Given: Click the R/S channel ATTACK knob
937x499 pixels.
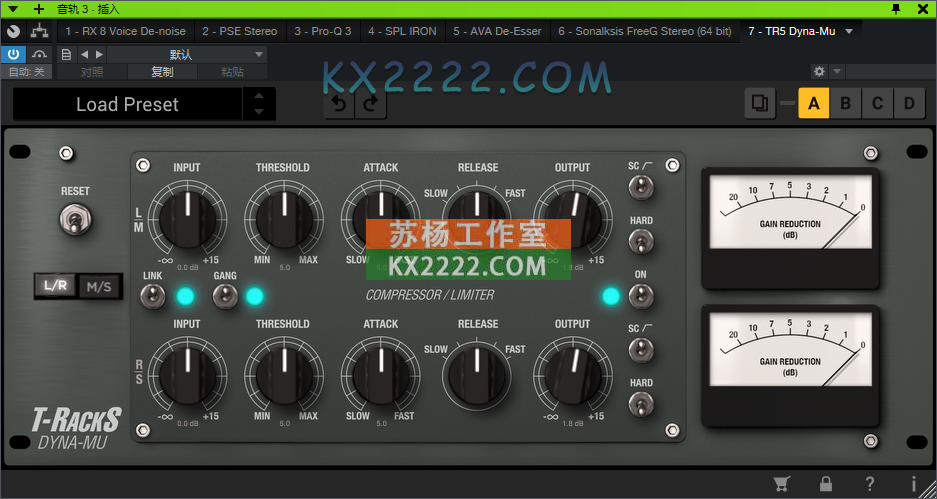Looking at the screenshot, I should 381,376.
